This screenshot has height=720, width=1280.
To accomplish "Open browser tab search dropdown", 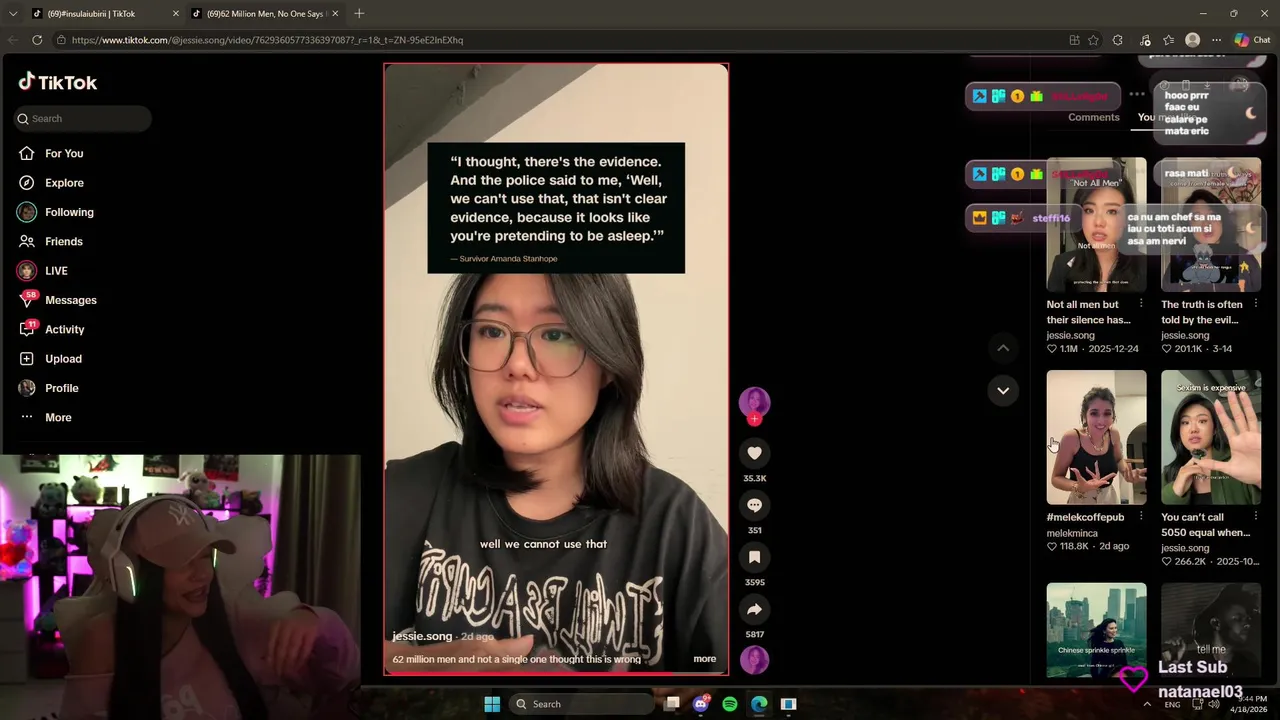I will pos(13,13).
